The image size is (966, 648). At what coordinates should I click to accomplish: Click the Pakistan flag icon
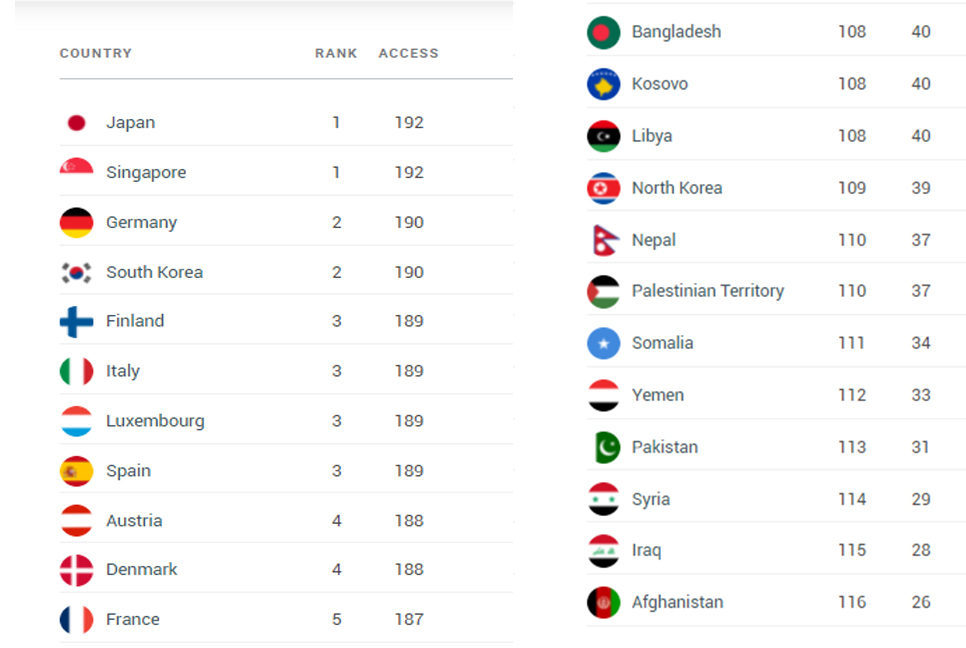click(604, 447)
